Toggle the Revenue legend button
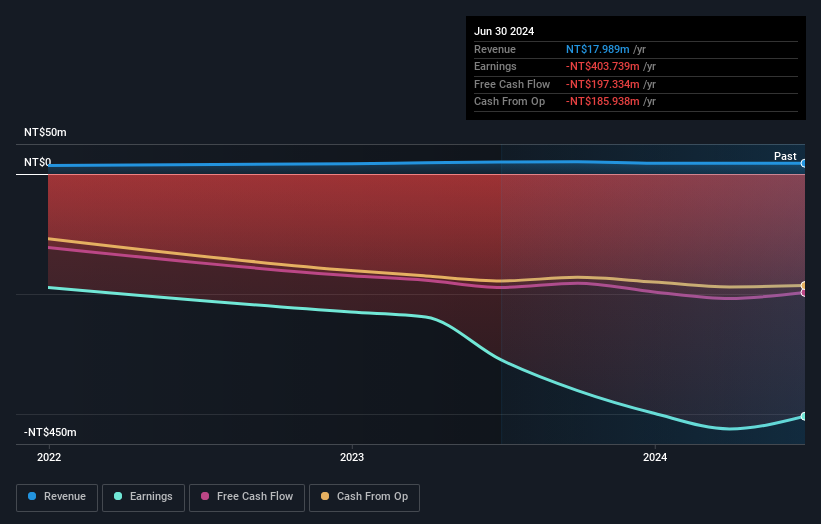 coord(57,497)
